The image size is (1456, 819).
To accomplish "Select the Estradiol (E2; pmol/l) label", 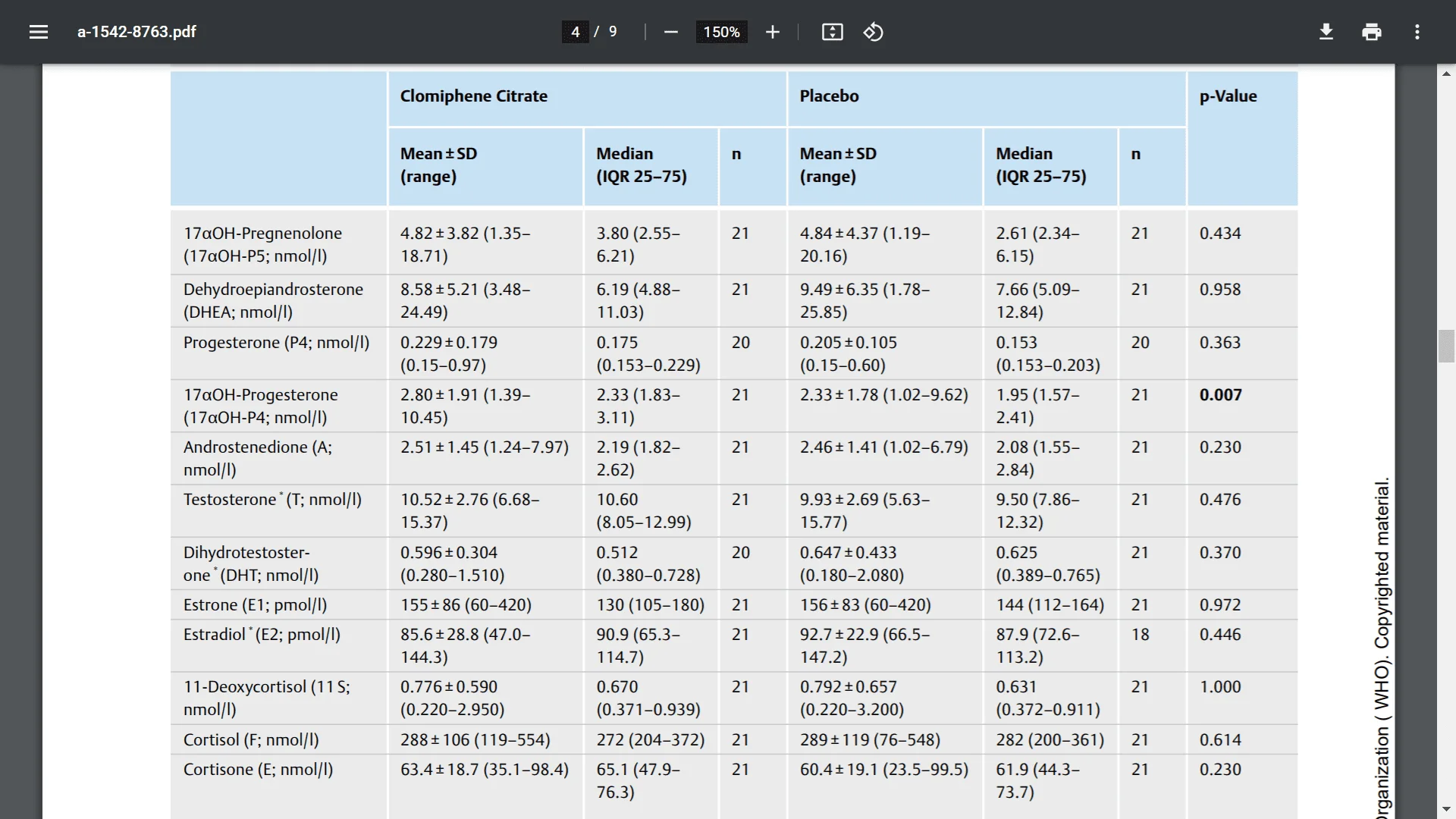I will (262, 635).
